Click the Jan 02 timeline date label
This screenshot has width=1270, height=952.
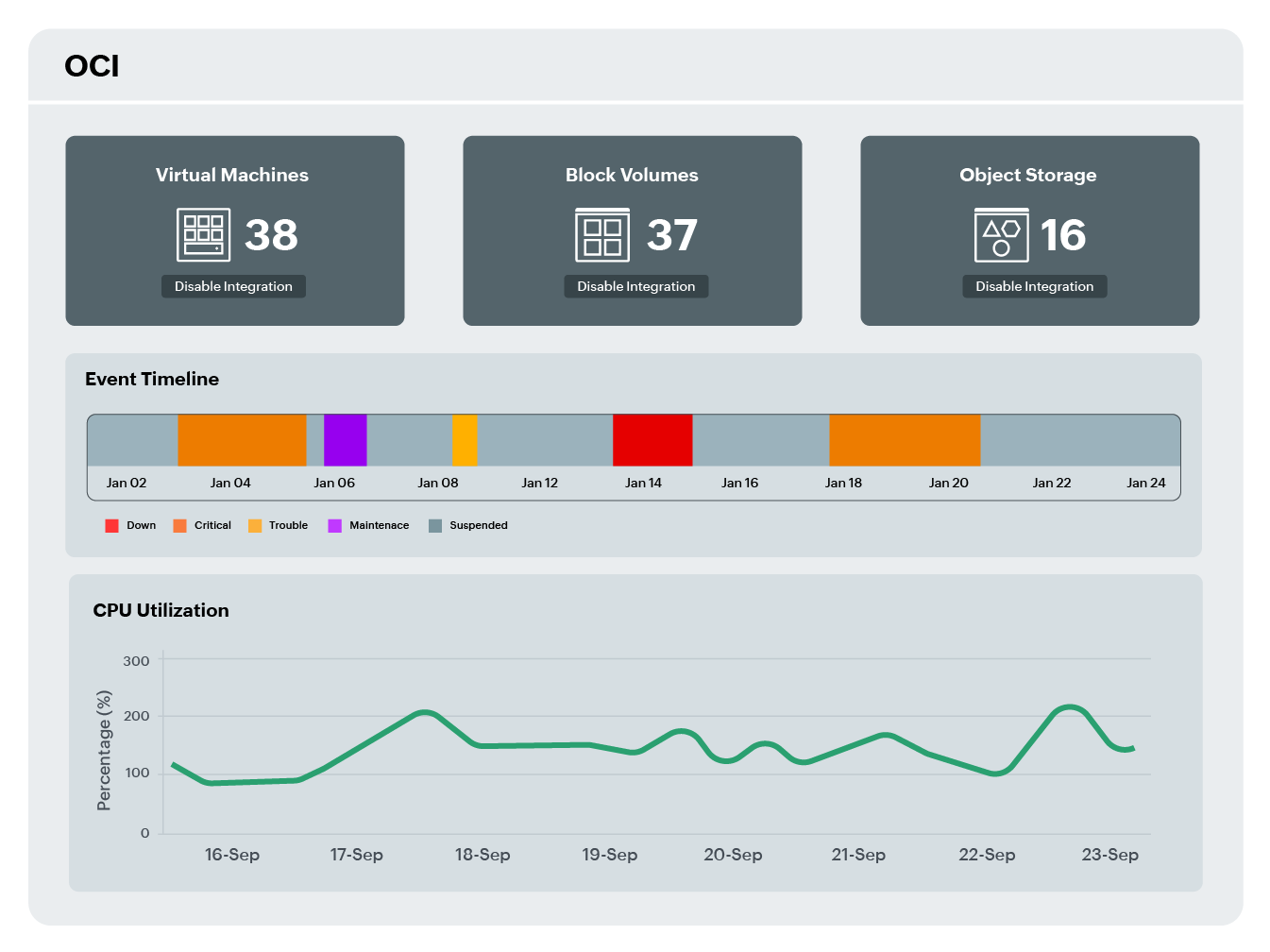point(127,483)
